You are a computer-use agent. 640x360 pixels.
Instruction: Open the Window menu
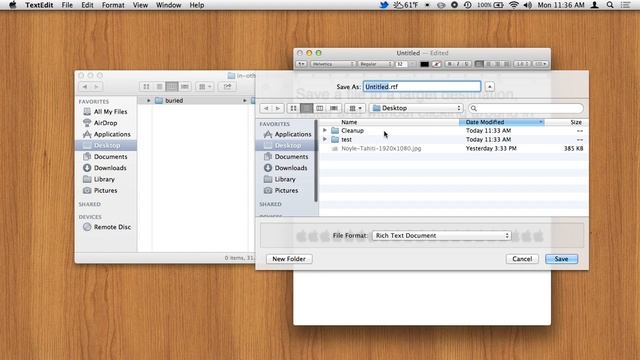pos(169,5)
